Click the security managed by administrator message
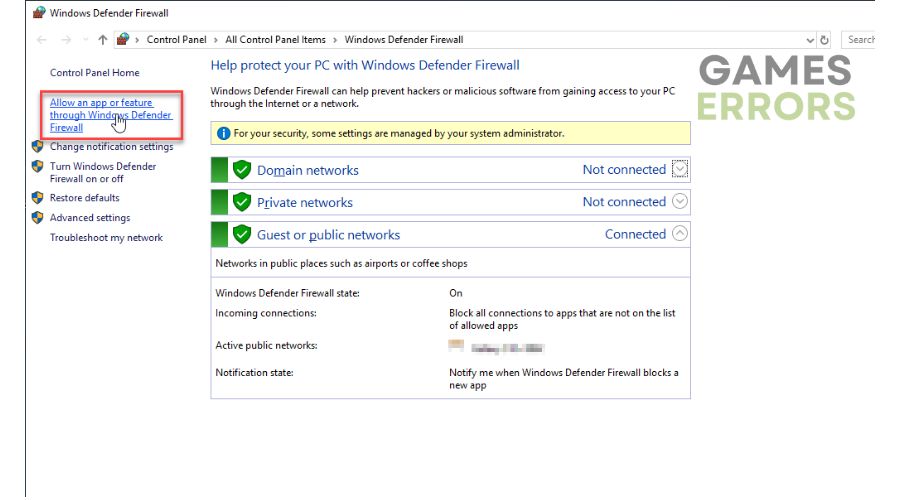 point(399,134)
